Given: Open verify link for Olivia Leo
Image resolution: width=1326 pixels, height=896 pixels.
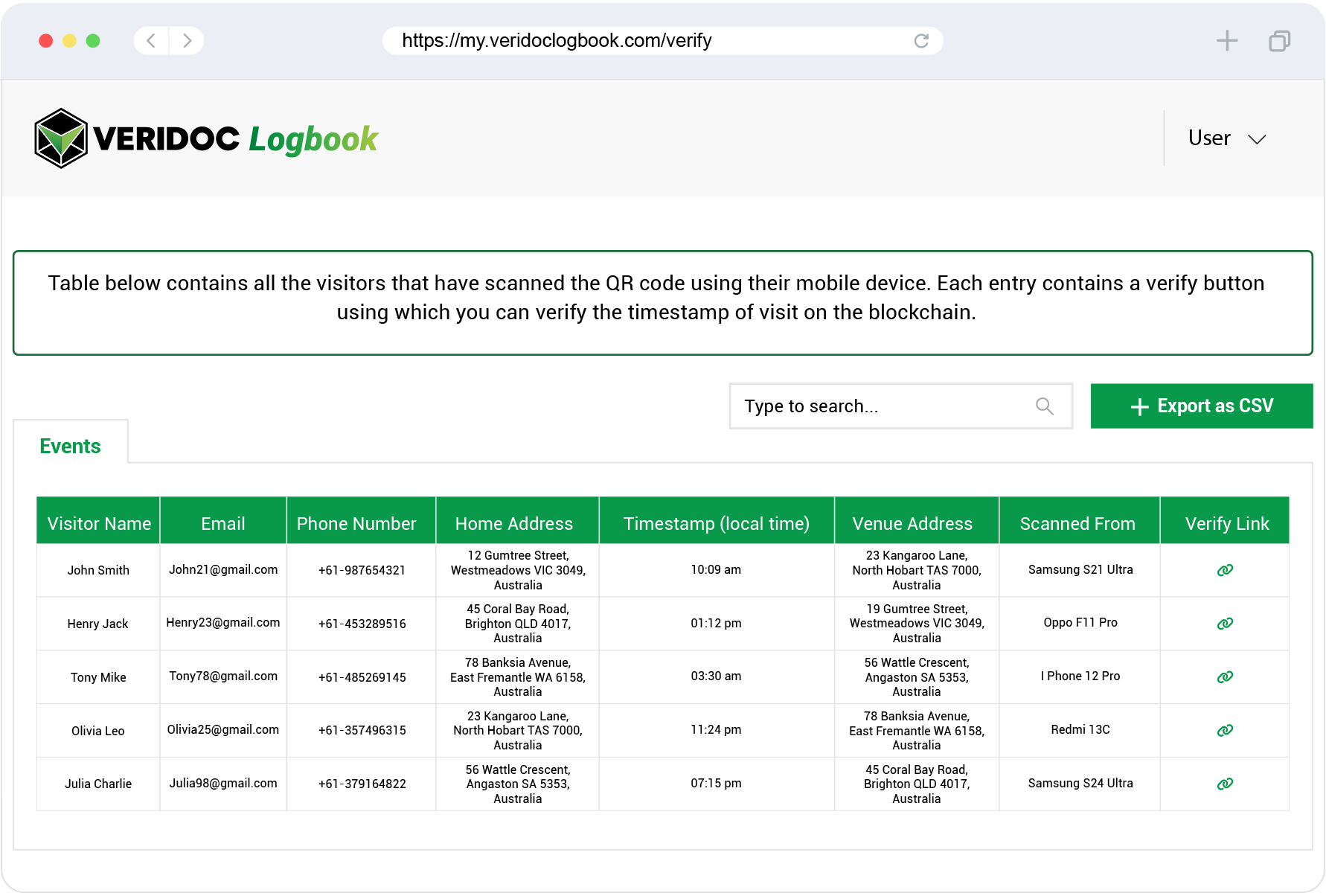Looking at the screenshot, I should 1225,731.
